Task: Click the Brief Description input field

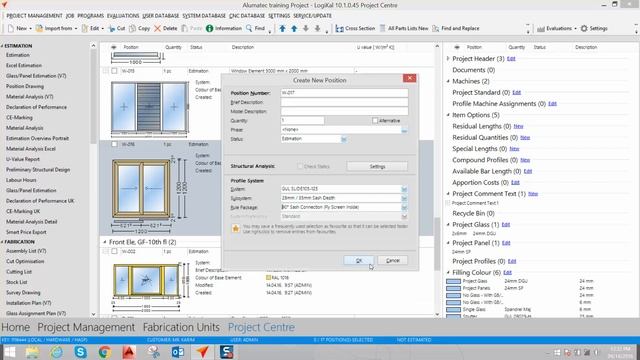Action: 344,102
